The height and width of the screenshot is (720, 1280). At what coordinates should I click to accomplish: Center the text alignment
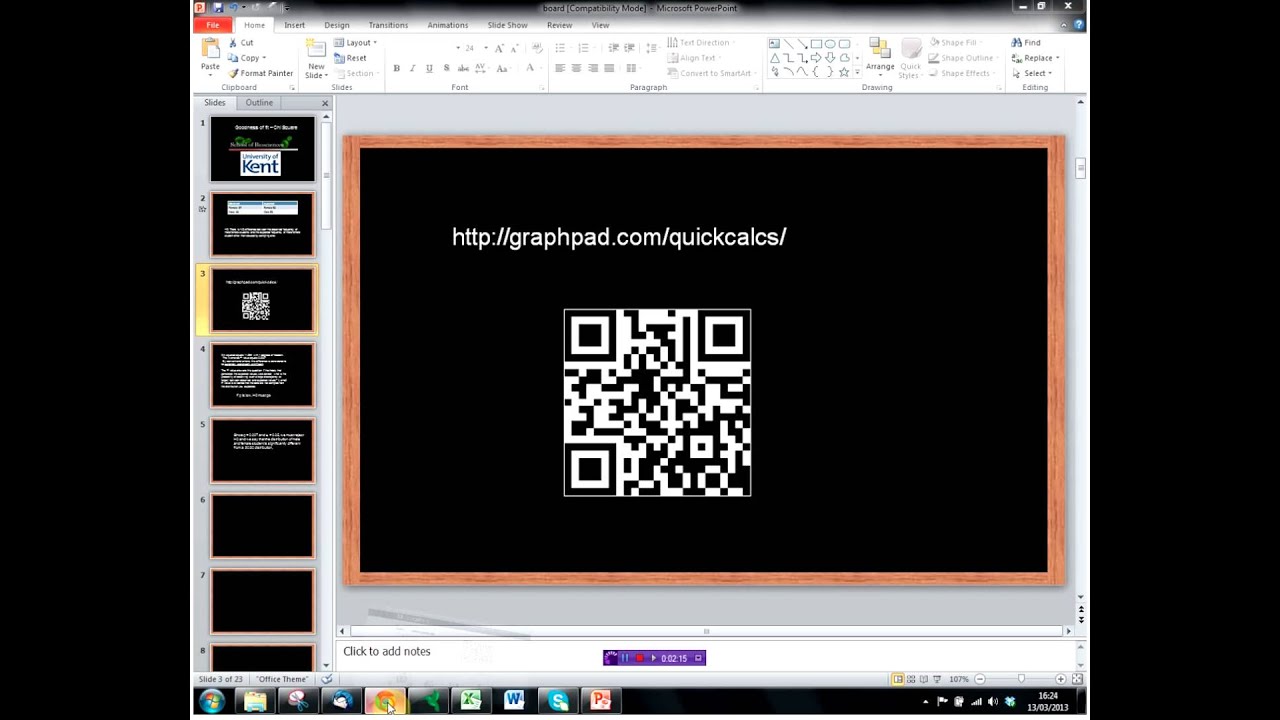(x=576, y=68)
